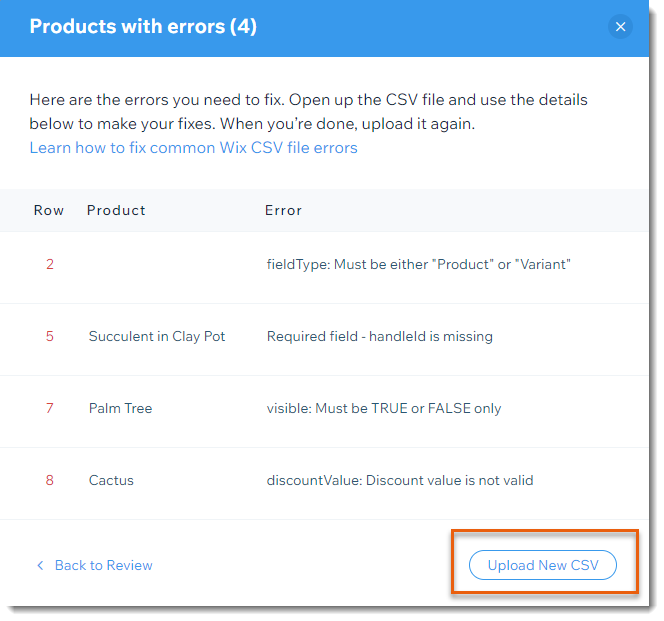
Task: Select the Palm Tree product
Action: coord(120,408)
